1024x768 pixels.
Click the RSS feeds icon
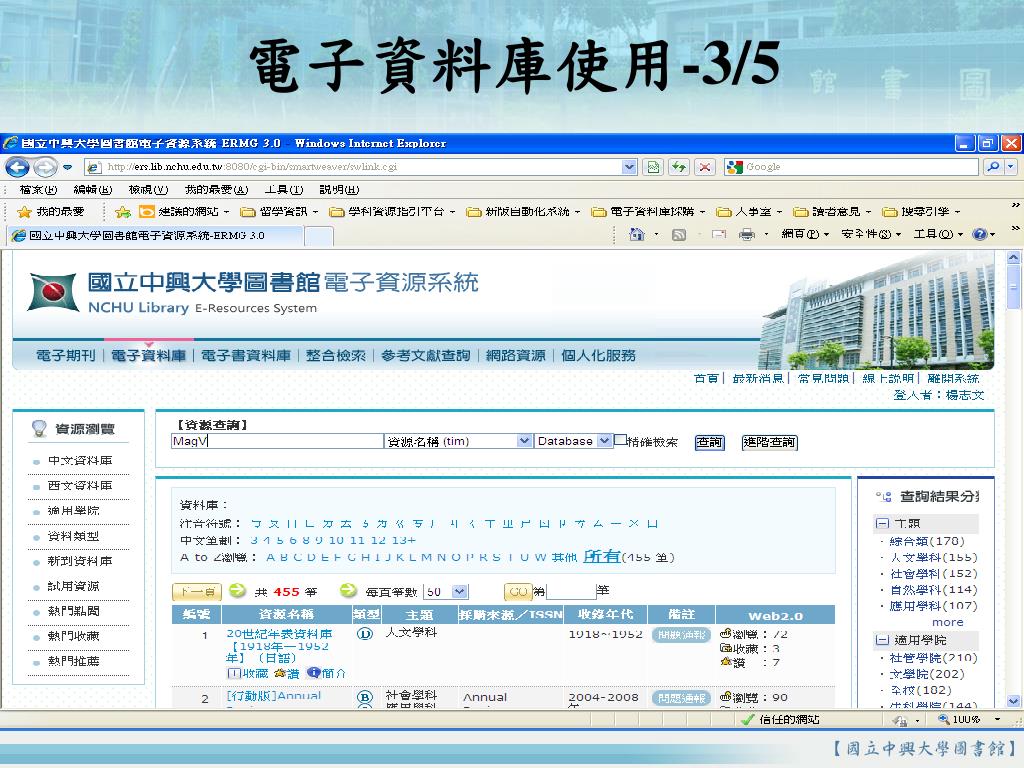coord(679,234)
